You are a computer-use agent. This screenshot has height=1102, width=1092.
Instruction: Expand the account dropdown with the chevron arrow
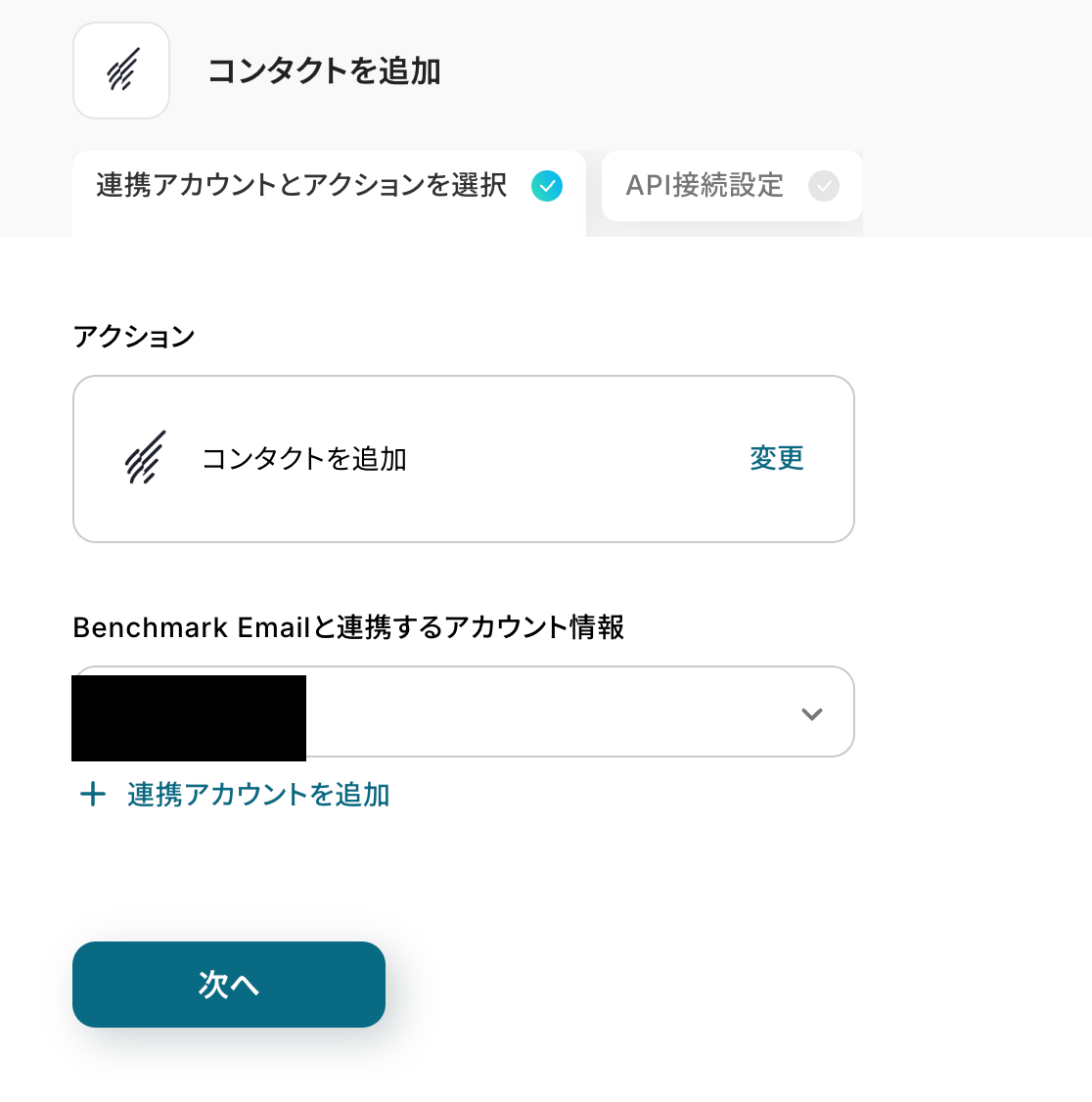(811, 713)
